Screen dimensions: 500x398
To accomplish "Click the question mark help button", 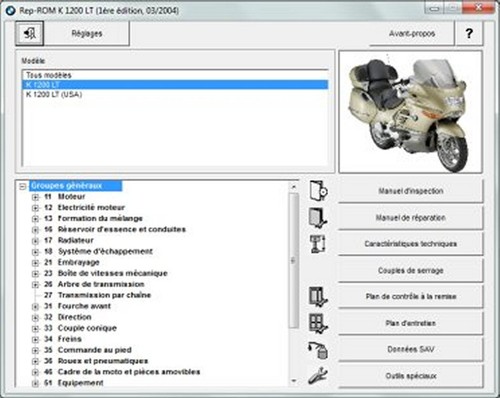I will click(469, 33).
